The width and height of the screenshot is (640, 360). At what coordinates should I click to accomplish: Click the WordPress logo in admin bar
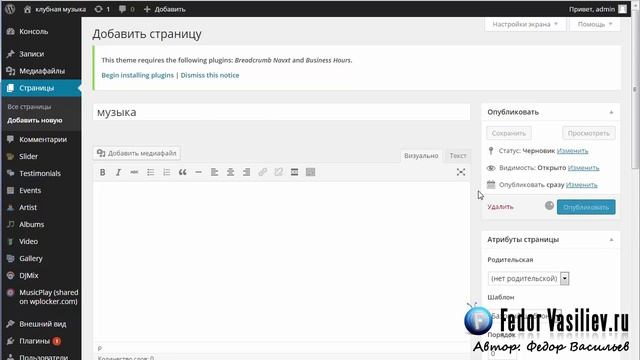click(10, 9)
